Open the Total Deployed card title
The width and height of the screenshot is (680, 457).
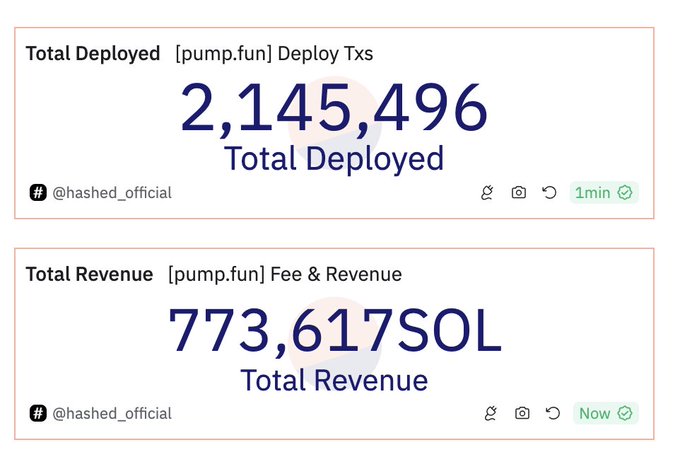click(x=93, y=54)
